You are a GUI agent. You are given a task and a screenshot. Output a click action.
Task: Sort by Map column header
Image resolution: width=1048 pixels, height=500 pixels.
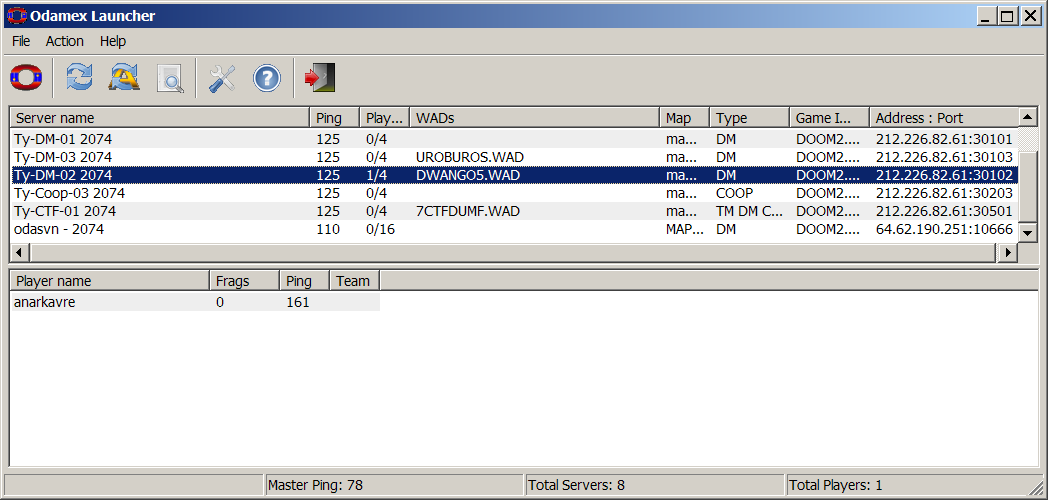[x=684, y=118]
